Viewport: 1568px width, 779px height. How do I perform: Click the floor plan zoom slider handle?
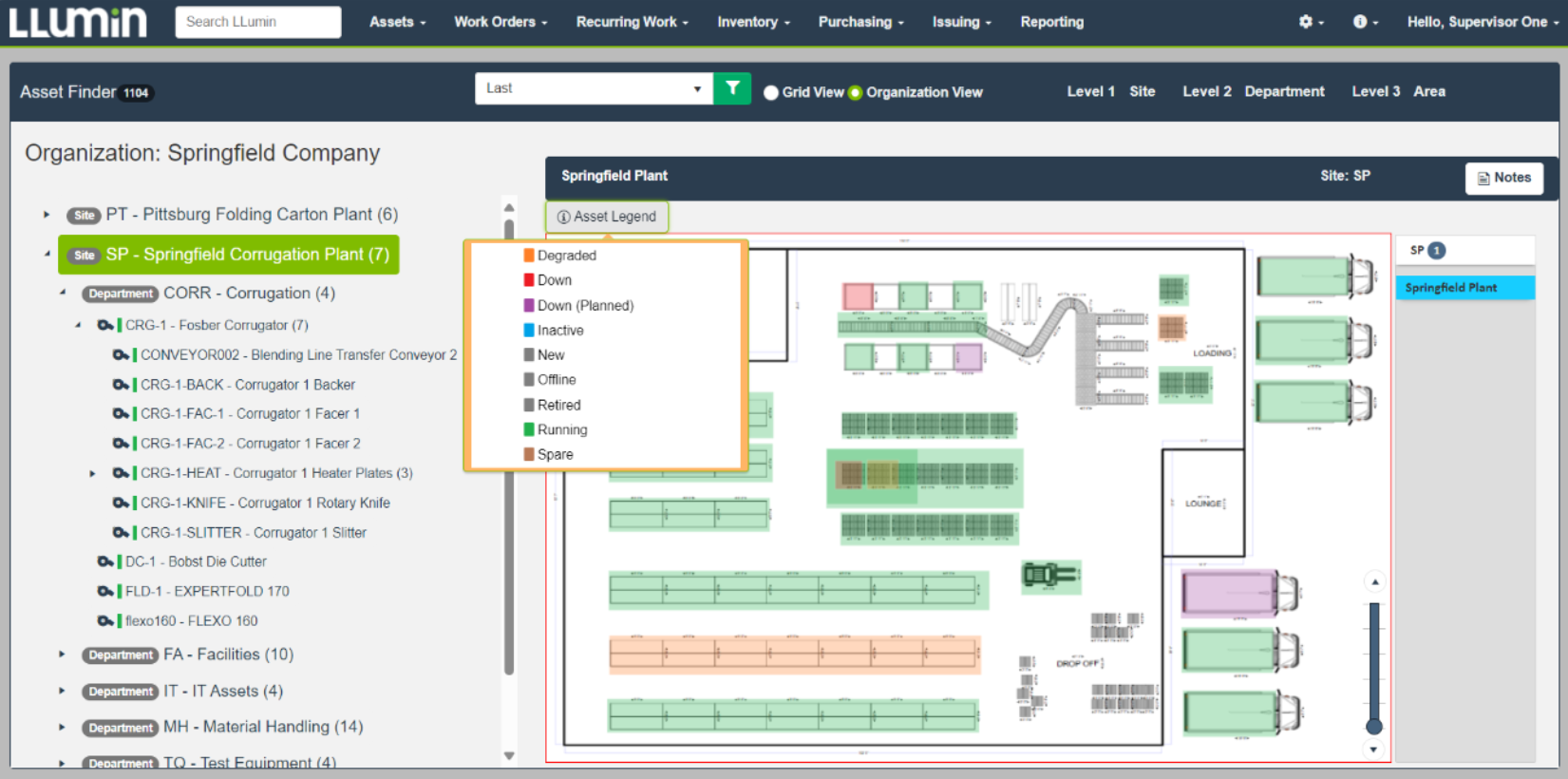coord(1373,727)
